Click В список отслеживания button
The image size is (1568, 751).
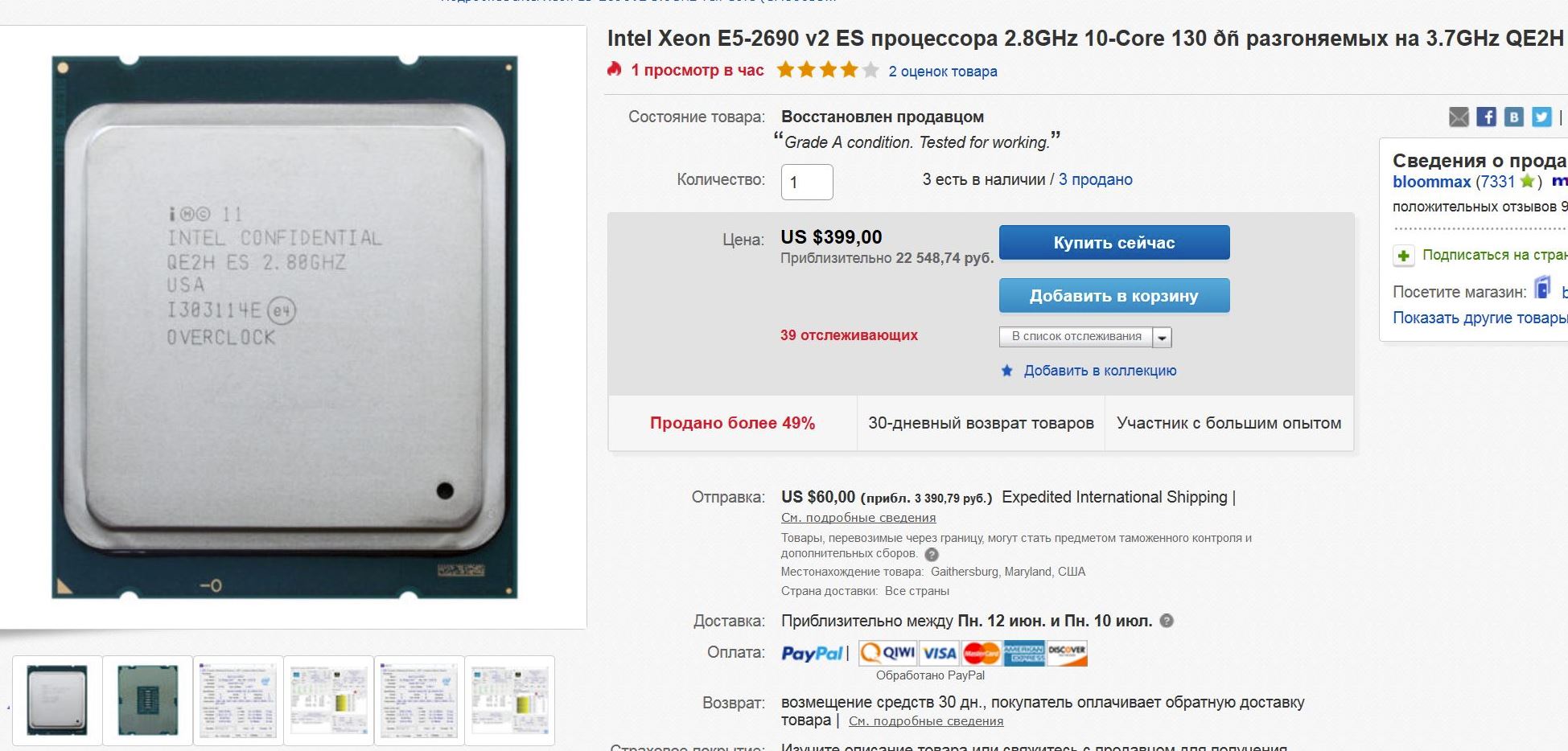[1076, 337]
